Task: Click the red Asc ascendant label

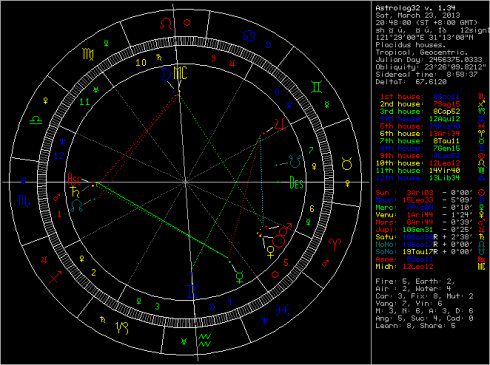Action: [74, 179]
